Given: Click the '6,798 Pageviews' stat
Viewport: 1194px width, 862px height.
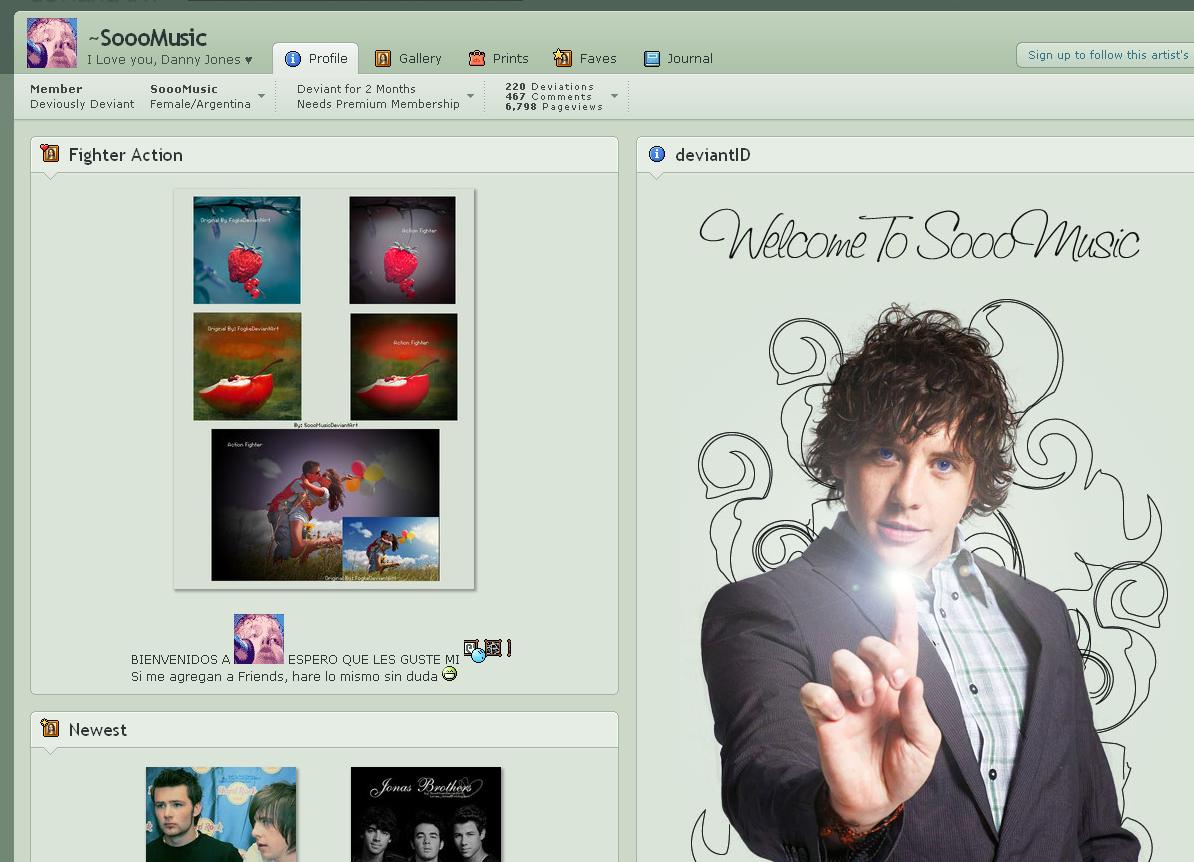Looking at the screenshot, I should click(x=554, y=107).
